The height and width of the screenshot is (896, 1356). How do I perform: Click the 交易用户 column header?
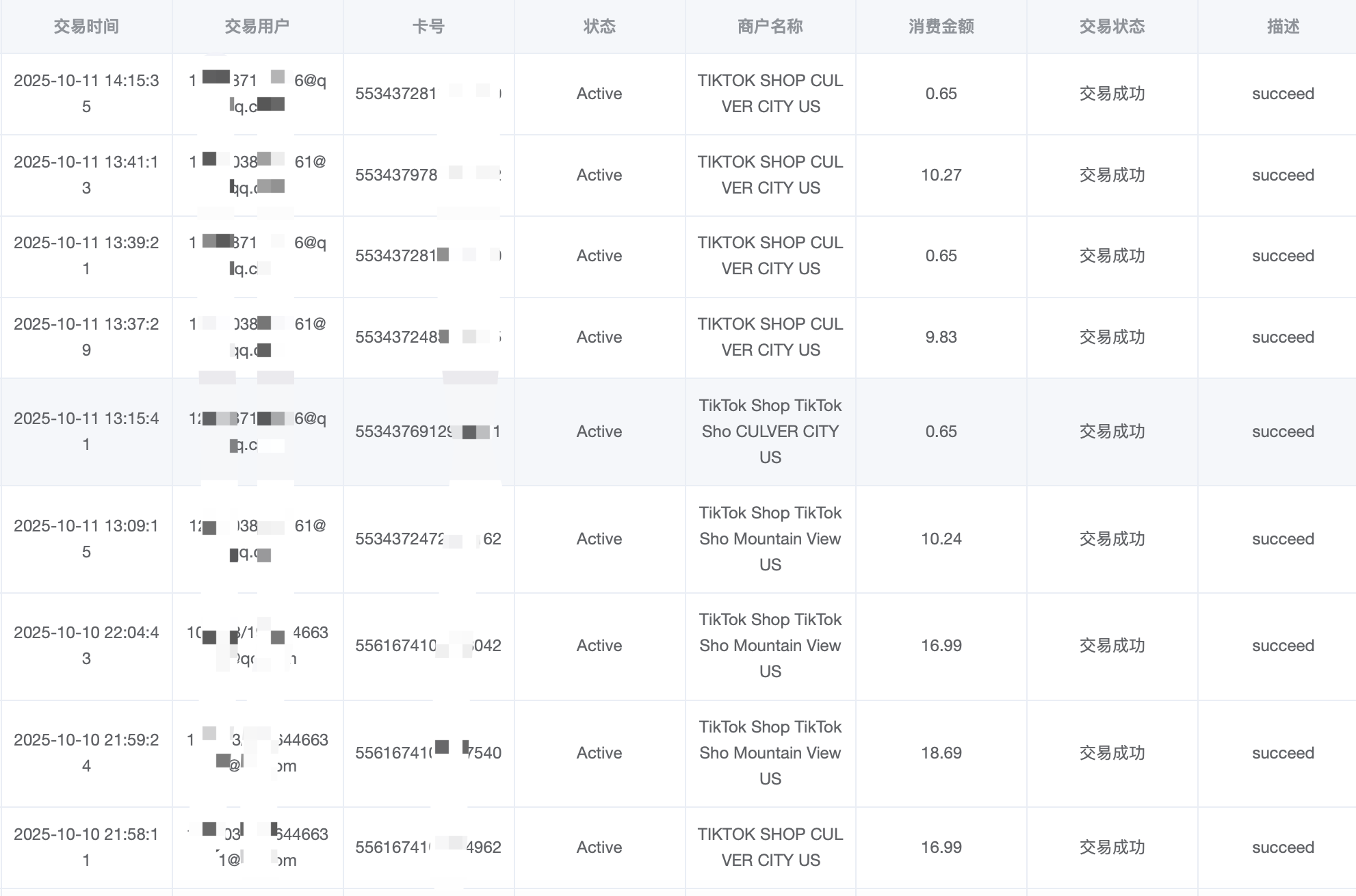257,27
